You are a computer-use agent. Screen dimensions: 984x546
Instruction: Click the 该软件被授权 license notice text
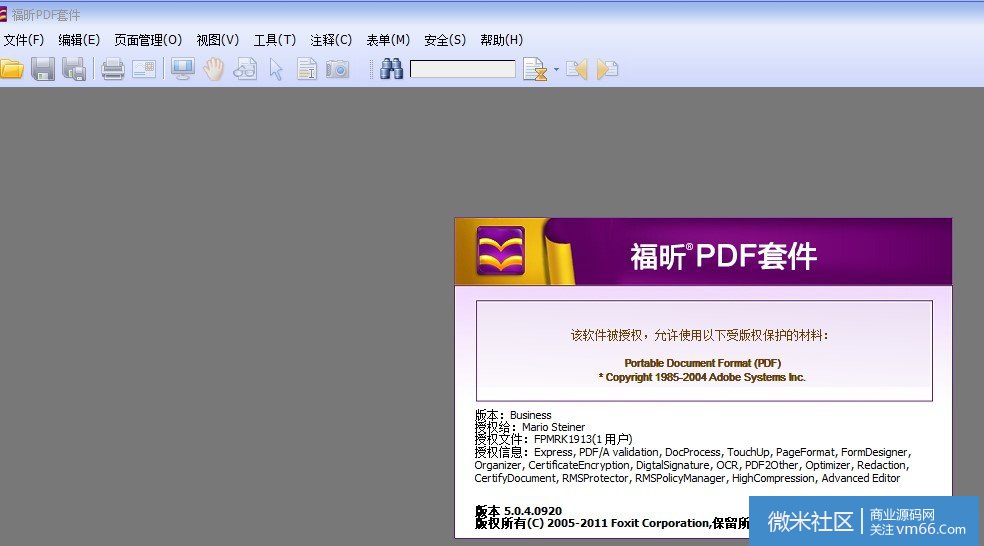699,335
